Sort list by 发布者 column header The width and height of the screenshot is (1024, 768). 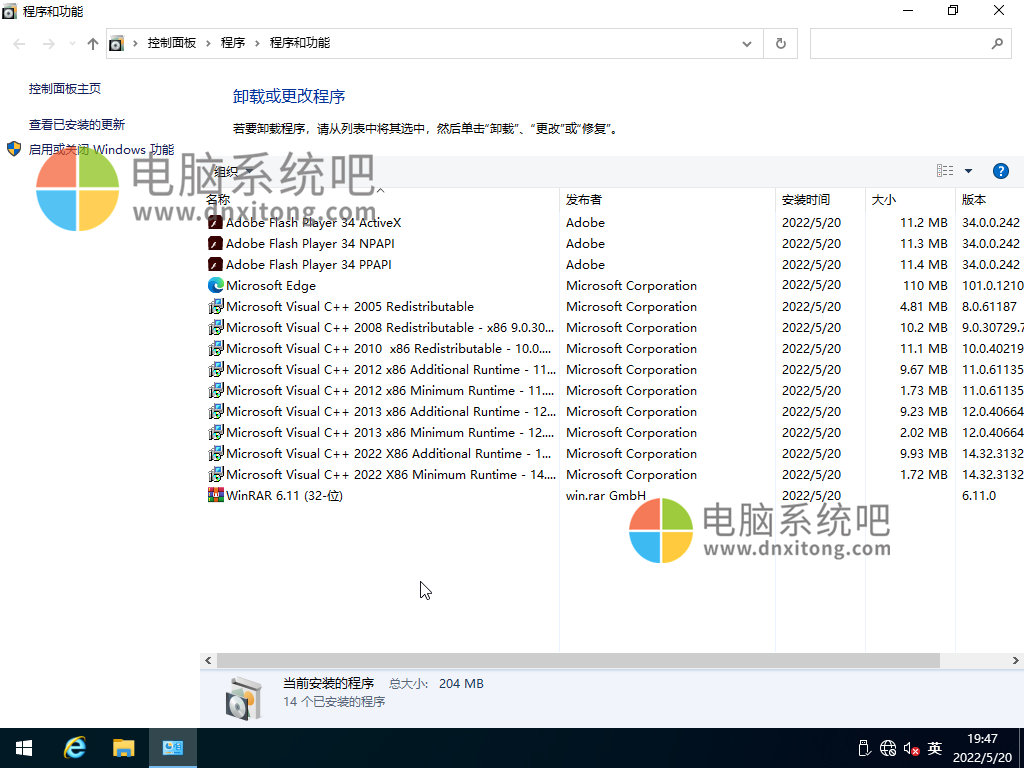click(584, 199)
